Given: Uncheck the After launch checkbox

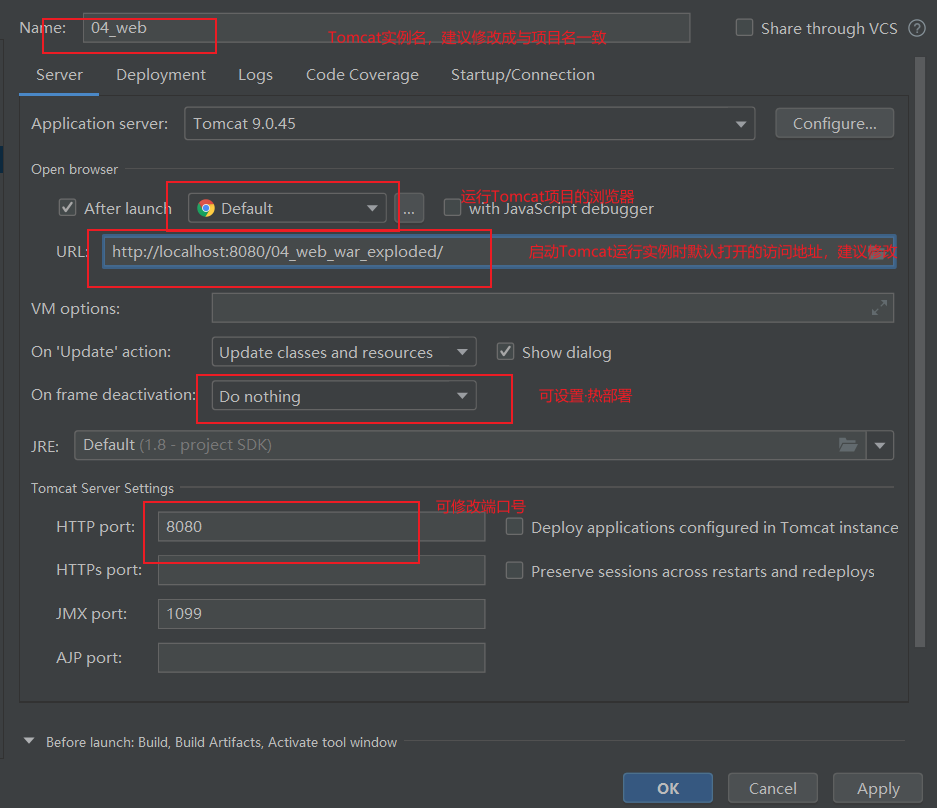Looking at the screenshot, I should 68,207.
